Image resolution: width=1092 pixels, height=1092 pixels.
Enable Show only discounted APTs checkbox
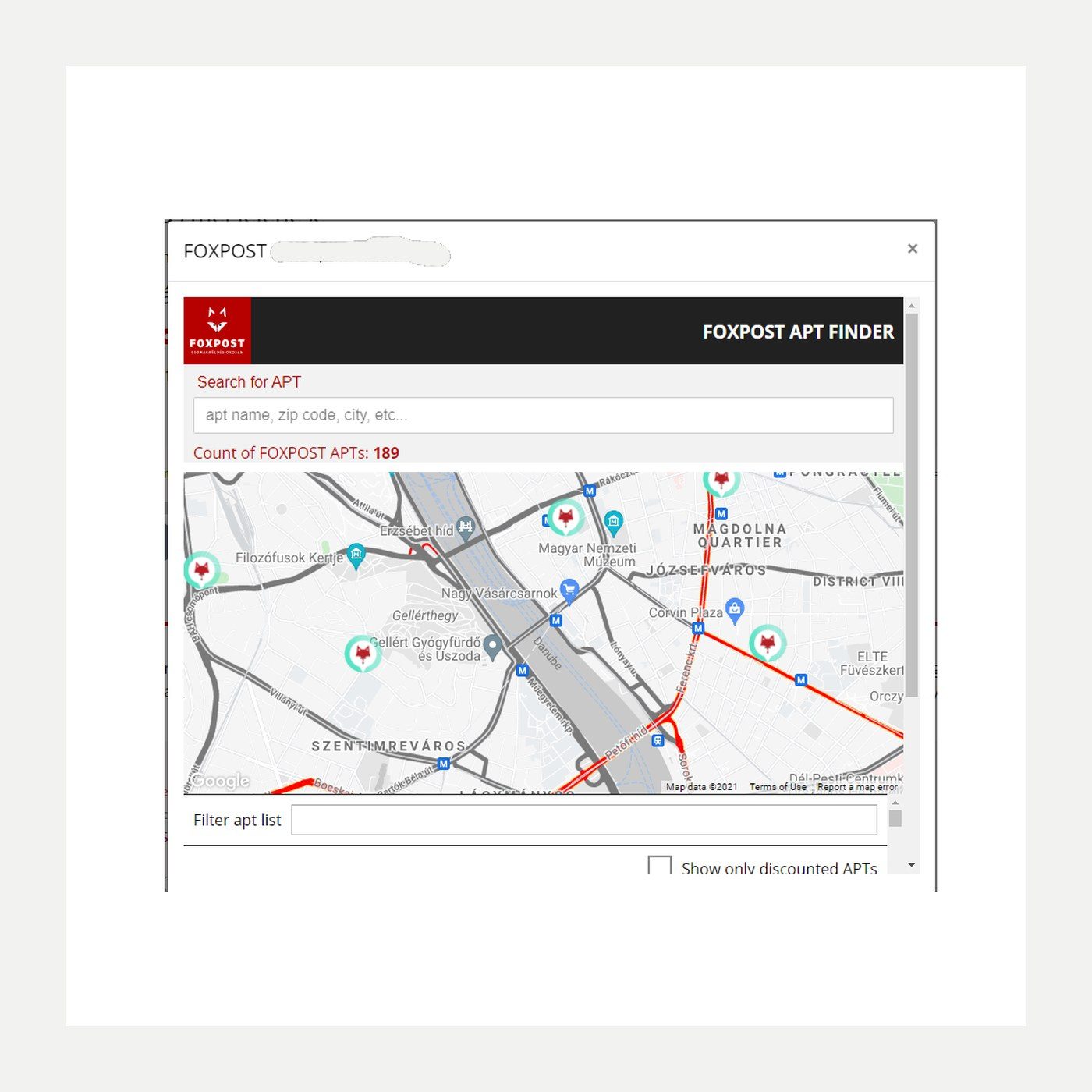(660, 865)
